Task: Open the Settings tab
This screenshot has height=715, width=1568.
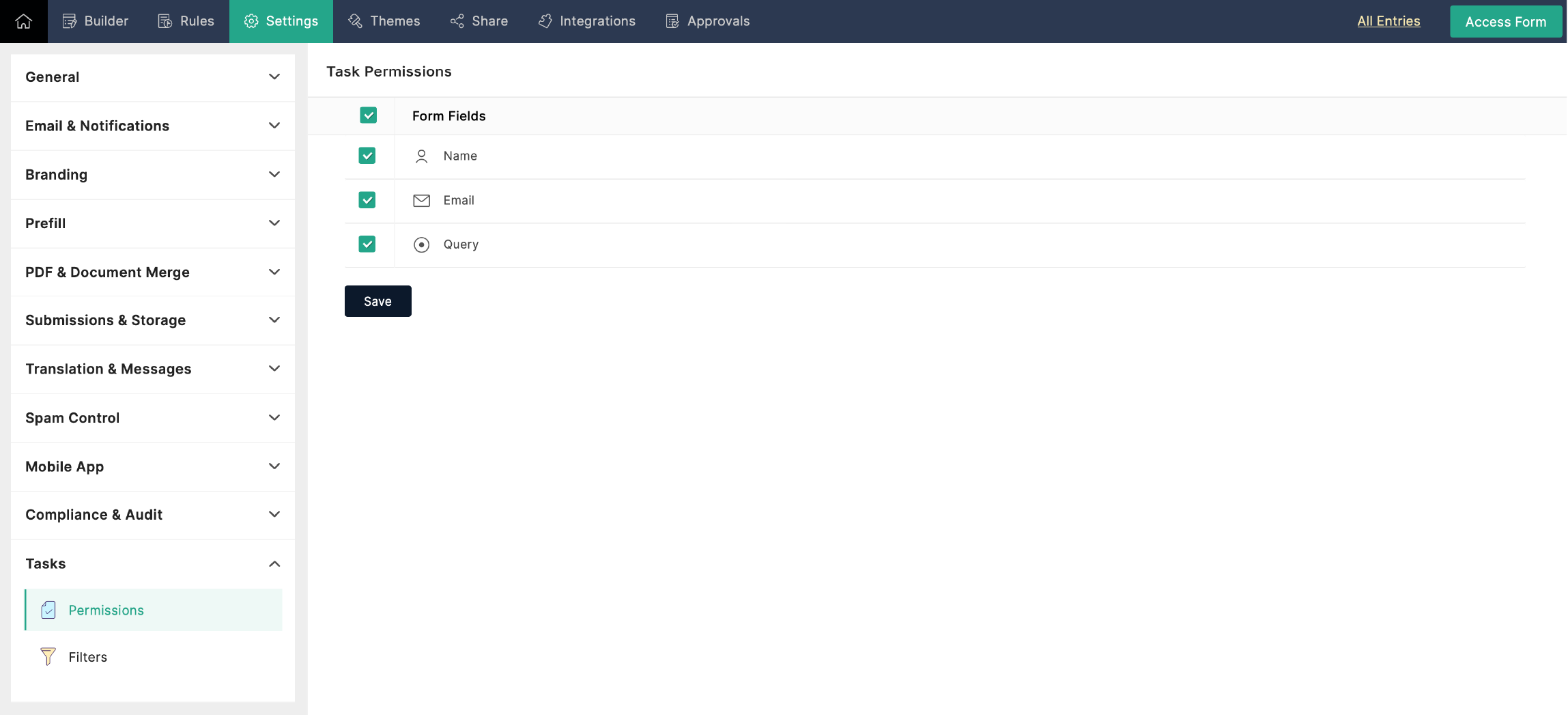Action: (x=281, y=21)
